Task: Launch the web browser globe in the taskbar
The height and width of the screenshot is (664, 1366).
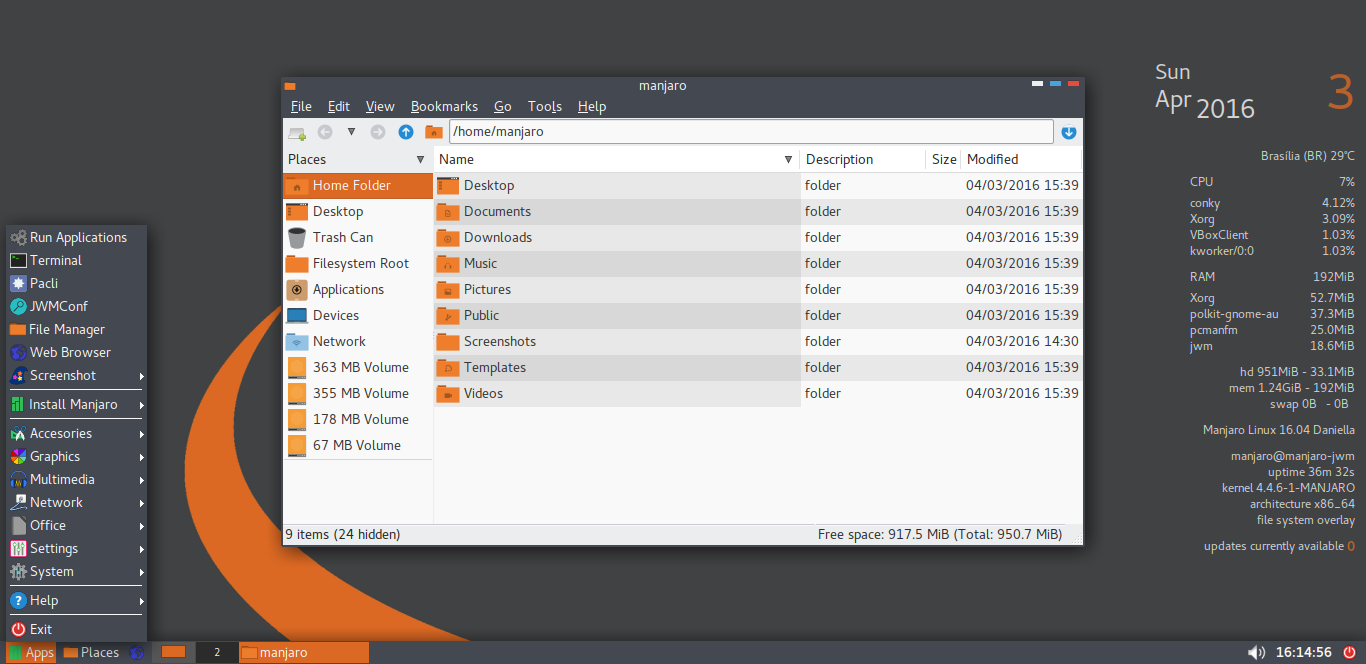Action: 137,653
